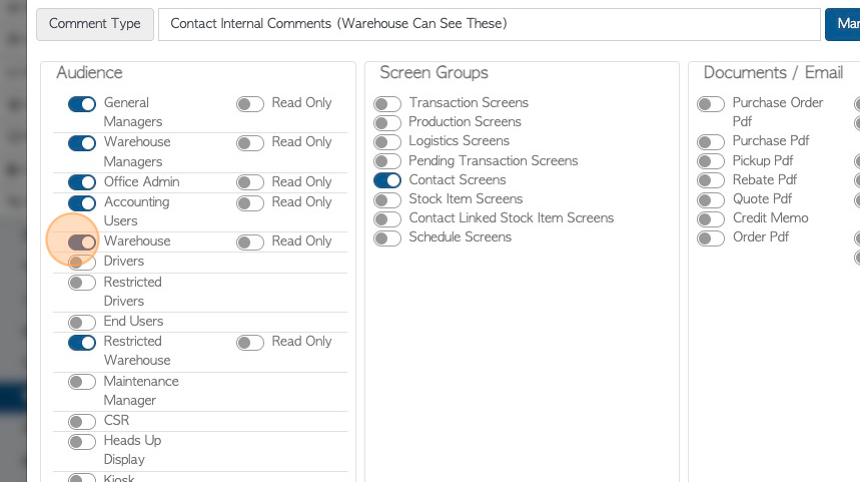The image size is (860, 482).
Task: Disable the Contact Screens toggle
Action: (x=387, y=181)
